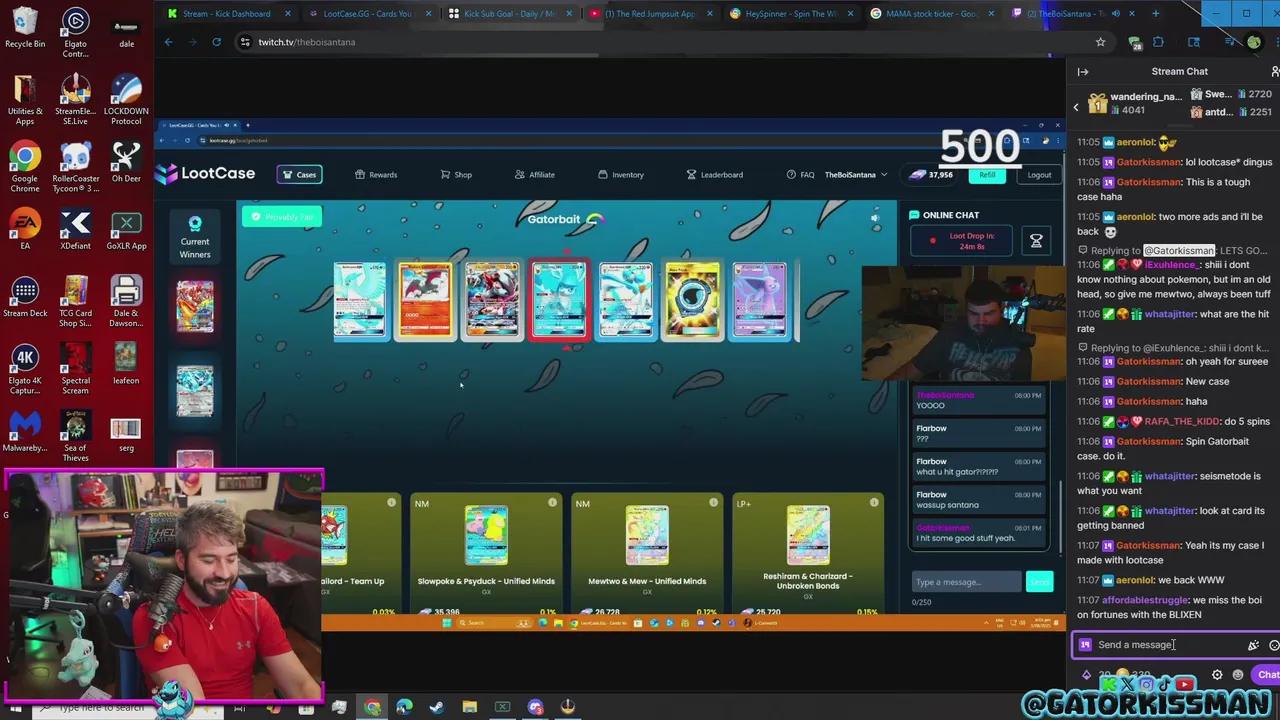Open TCG Card Shop Simulator desktop icon

pyautogui.click(x=75, y=302)
